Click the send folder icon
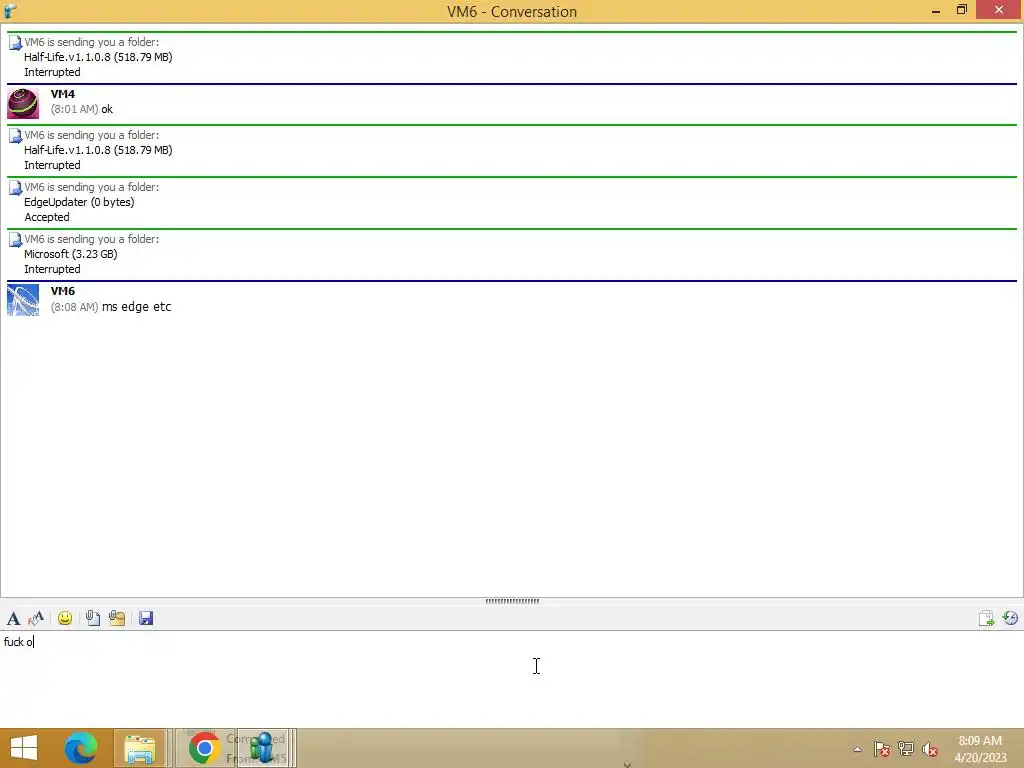Viewport: 1024px width, 768px height. 117,618
